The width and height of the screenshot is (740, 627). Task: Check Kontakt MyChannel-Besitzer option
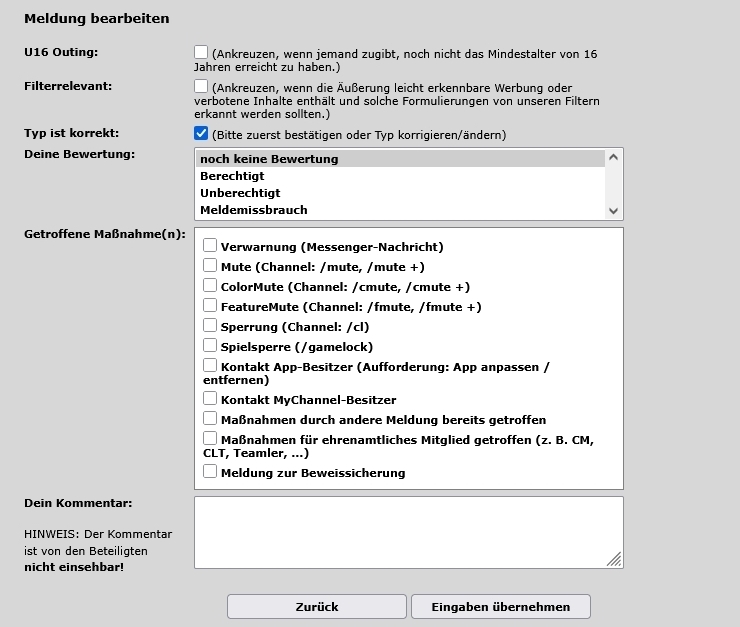point(210,398)
